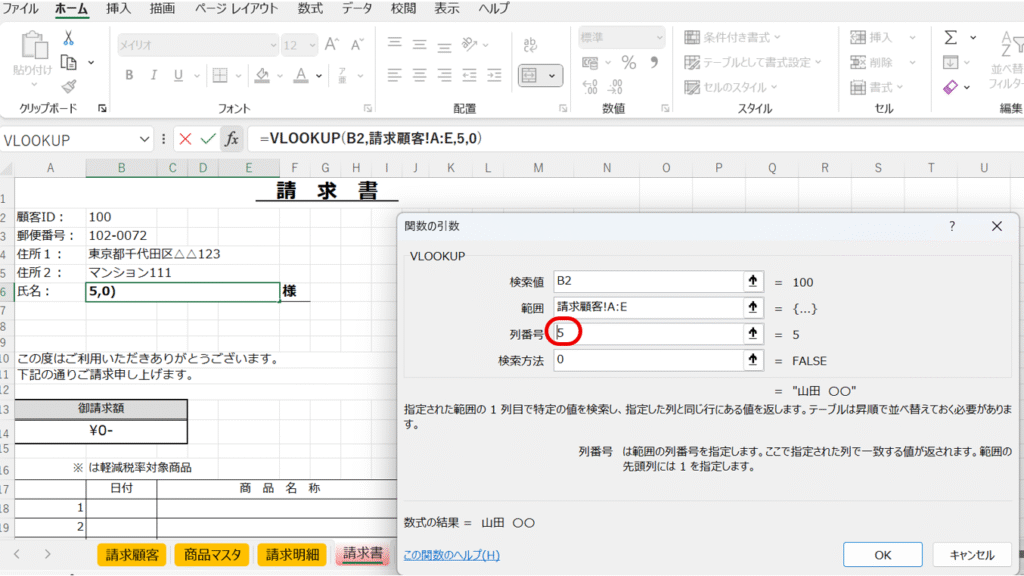Open the この関数のヘルプ link
This screenshot has width=1024, height=576.
(x=451, y=555)
